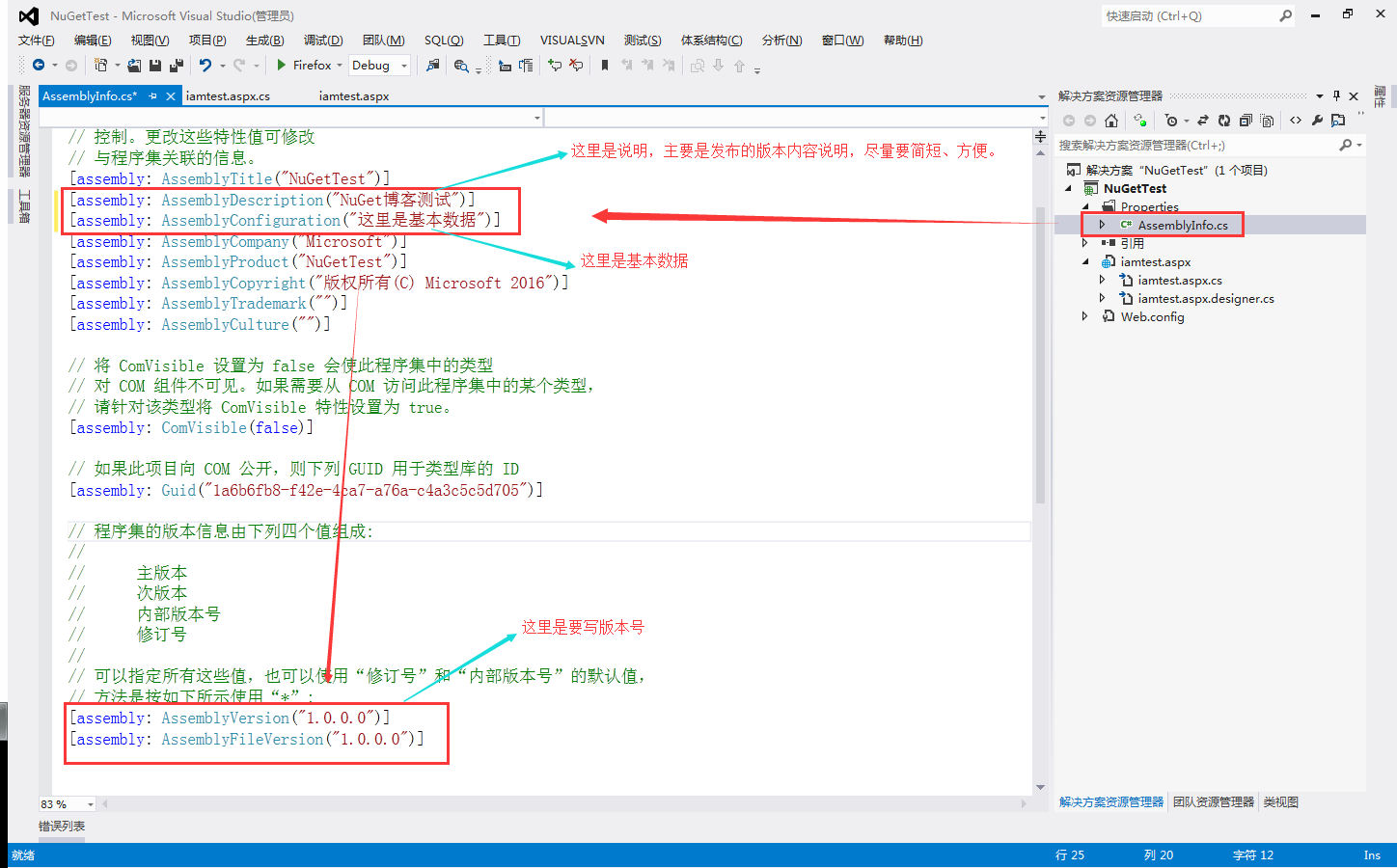Click the Solution Explorer search field
The height and width of the screenshot is (868, 1397).
1196,145
